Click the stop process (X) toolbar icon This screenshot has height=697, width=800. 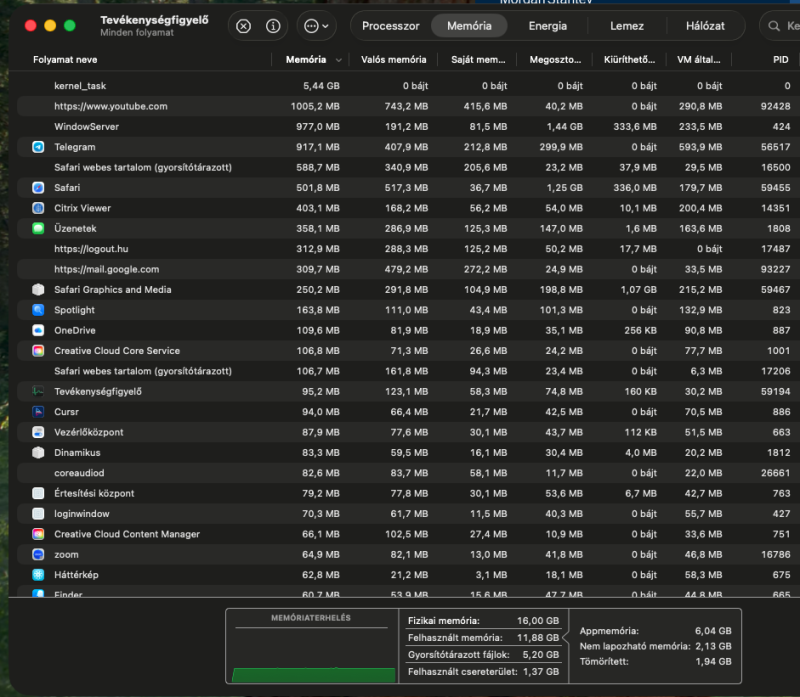tap(243, 26)
